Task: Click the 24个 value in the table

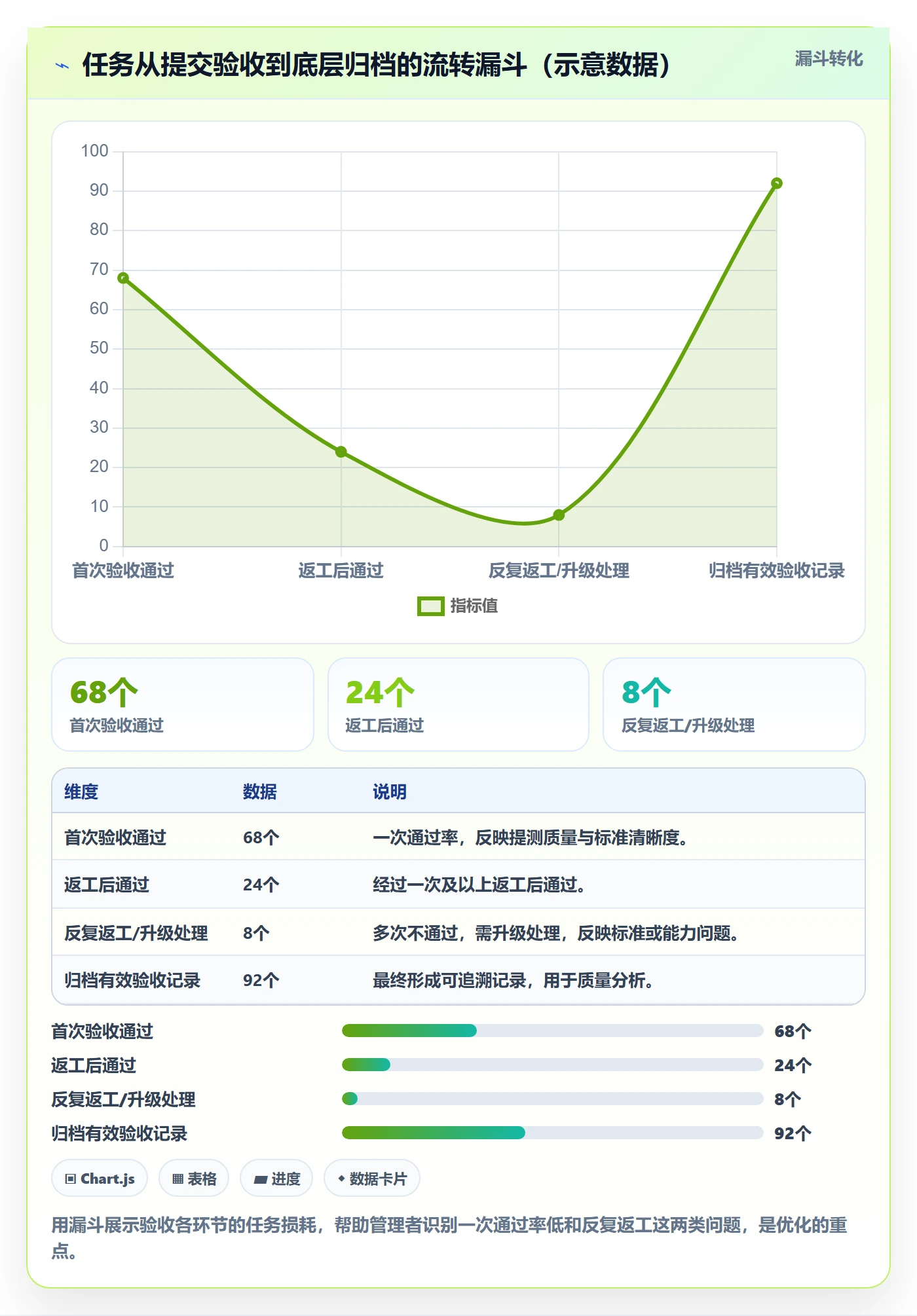Action: (x=261, y=885)
